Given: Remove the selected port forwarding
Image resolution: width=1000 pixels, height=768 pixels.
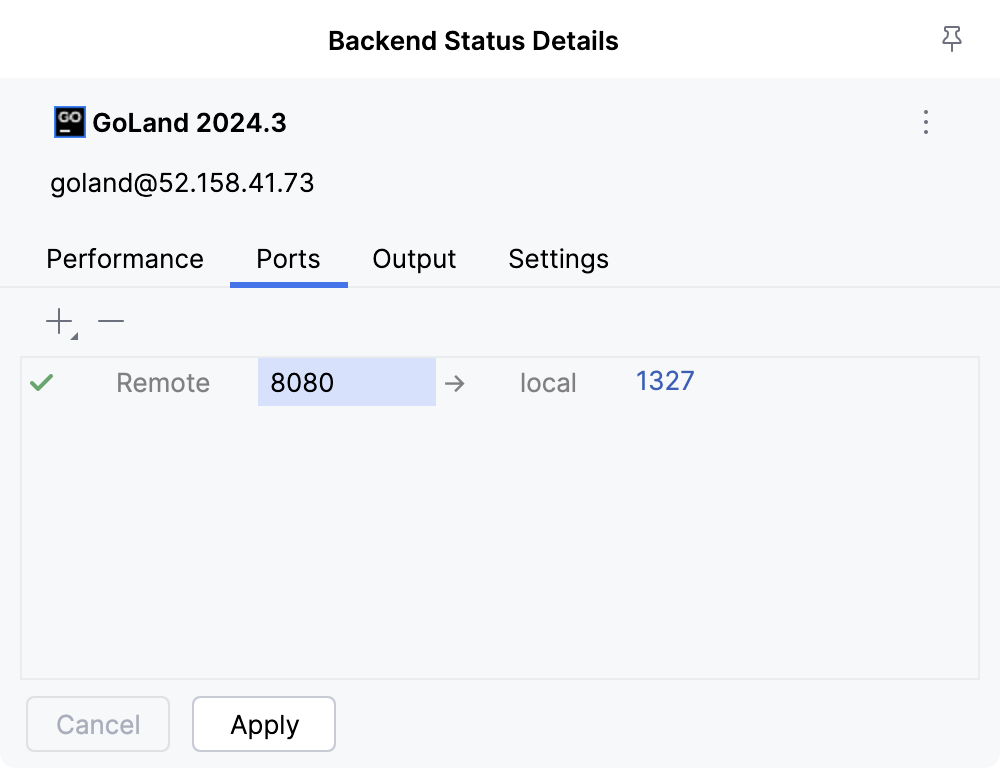Looking at the screenshot, I should [111, 322].
